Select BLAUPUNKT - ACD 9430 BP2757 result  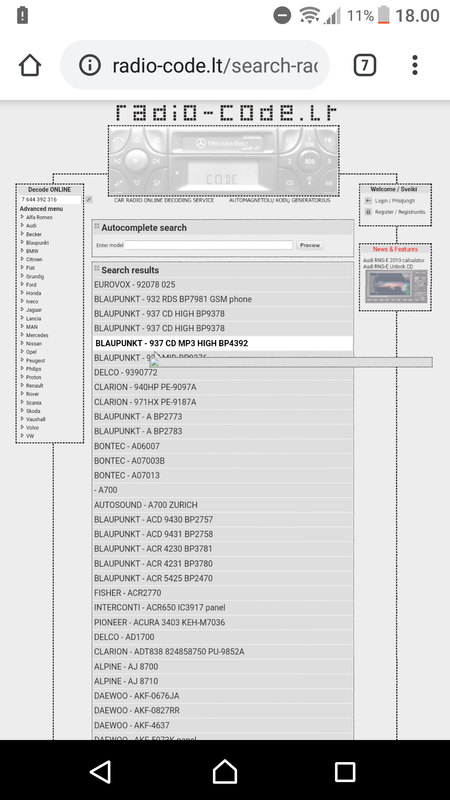(222, 519)
